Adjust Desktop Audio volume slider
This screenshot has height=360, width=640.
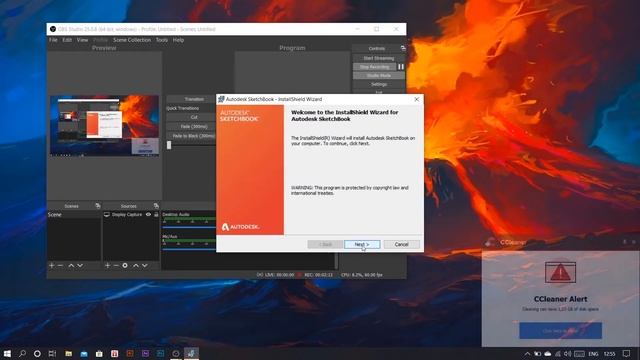click(189, 227)
